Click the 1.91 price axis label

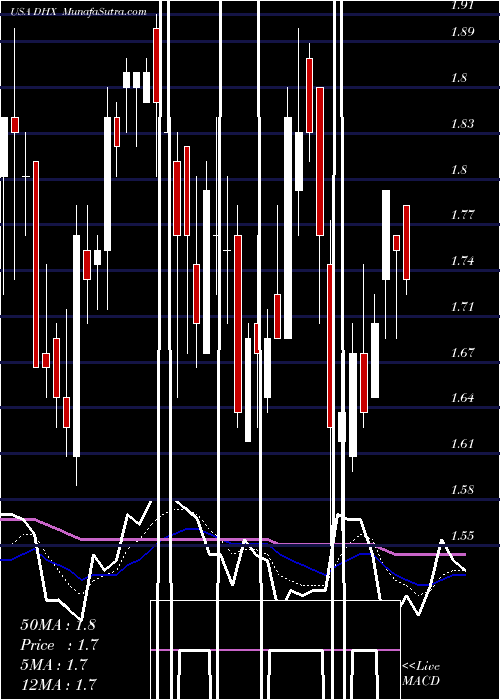(462, 6)
